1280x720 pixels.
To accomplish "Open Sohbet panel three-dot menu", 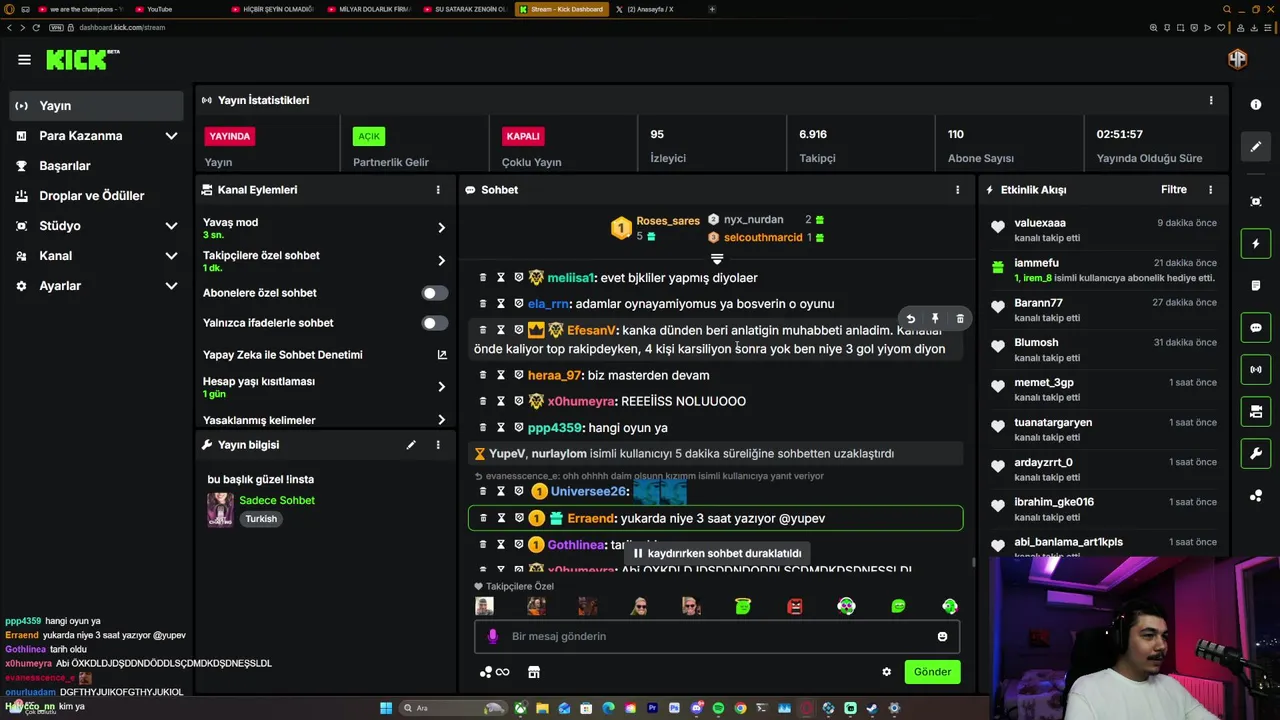I will pos(957,190).
